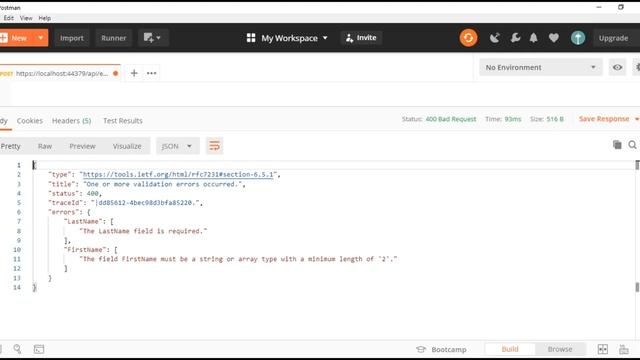Viewport: 640px width, 360px height.
Task: Open keyboard shortcuts icon in status bar
Action: tap(624, 349)
